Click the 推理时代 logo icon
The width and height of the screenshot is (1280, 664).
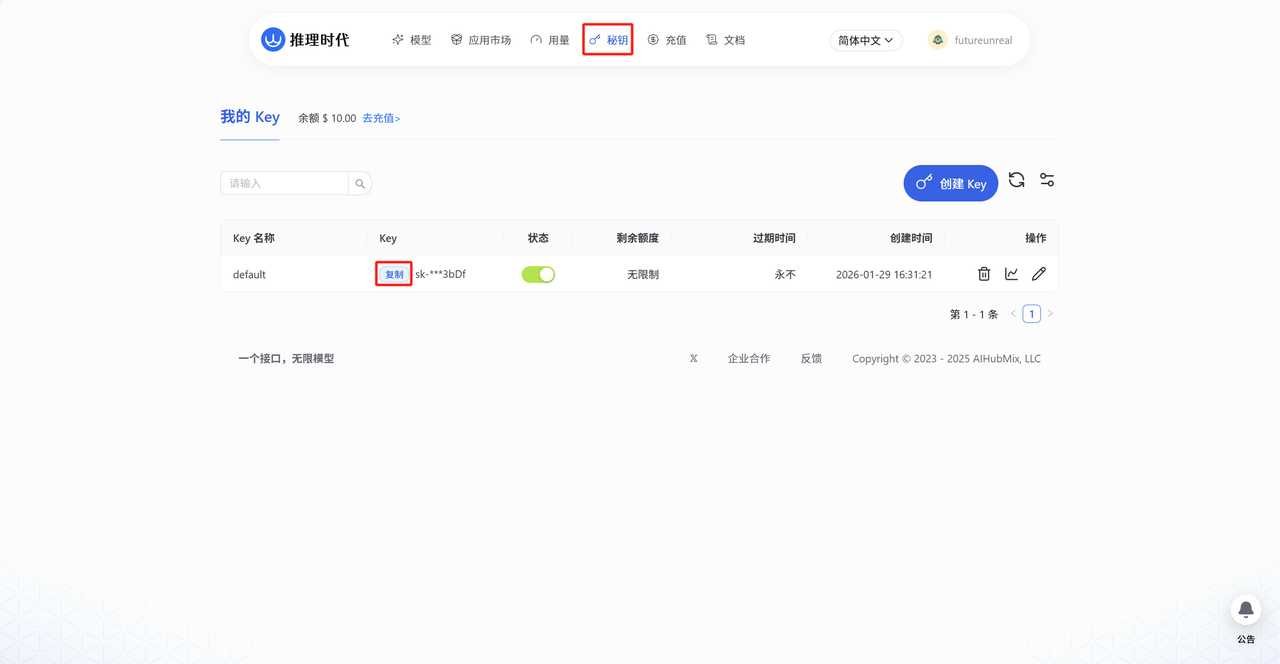(273, 39)
